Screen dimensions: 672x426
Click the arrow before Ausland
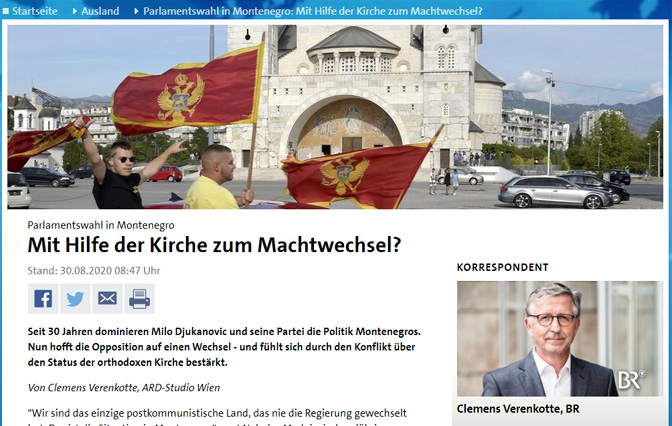point(75,11)
